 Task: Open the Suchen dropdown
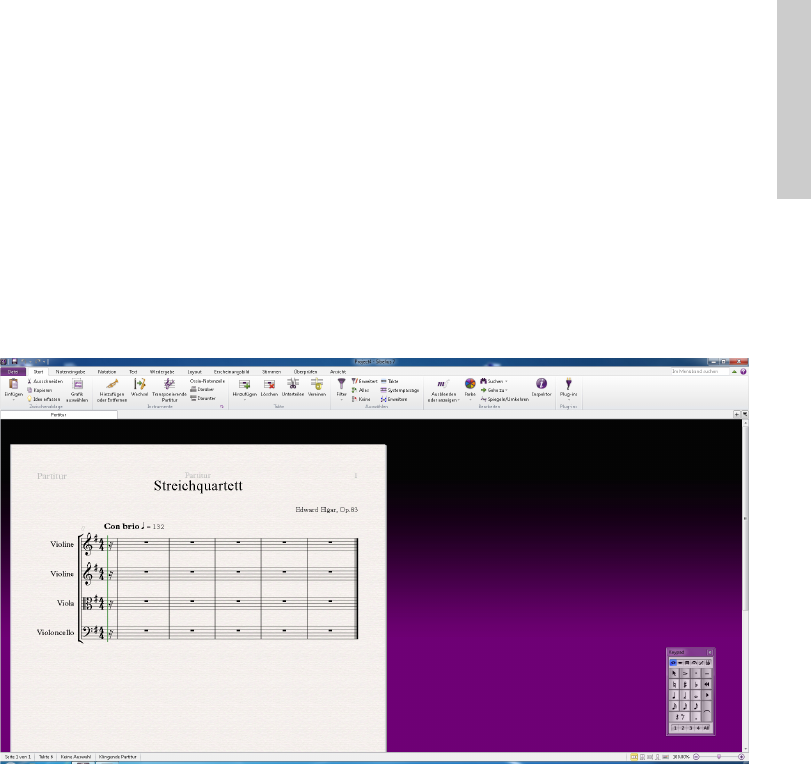(494, 381)
